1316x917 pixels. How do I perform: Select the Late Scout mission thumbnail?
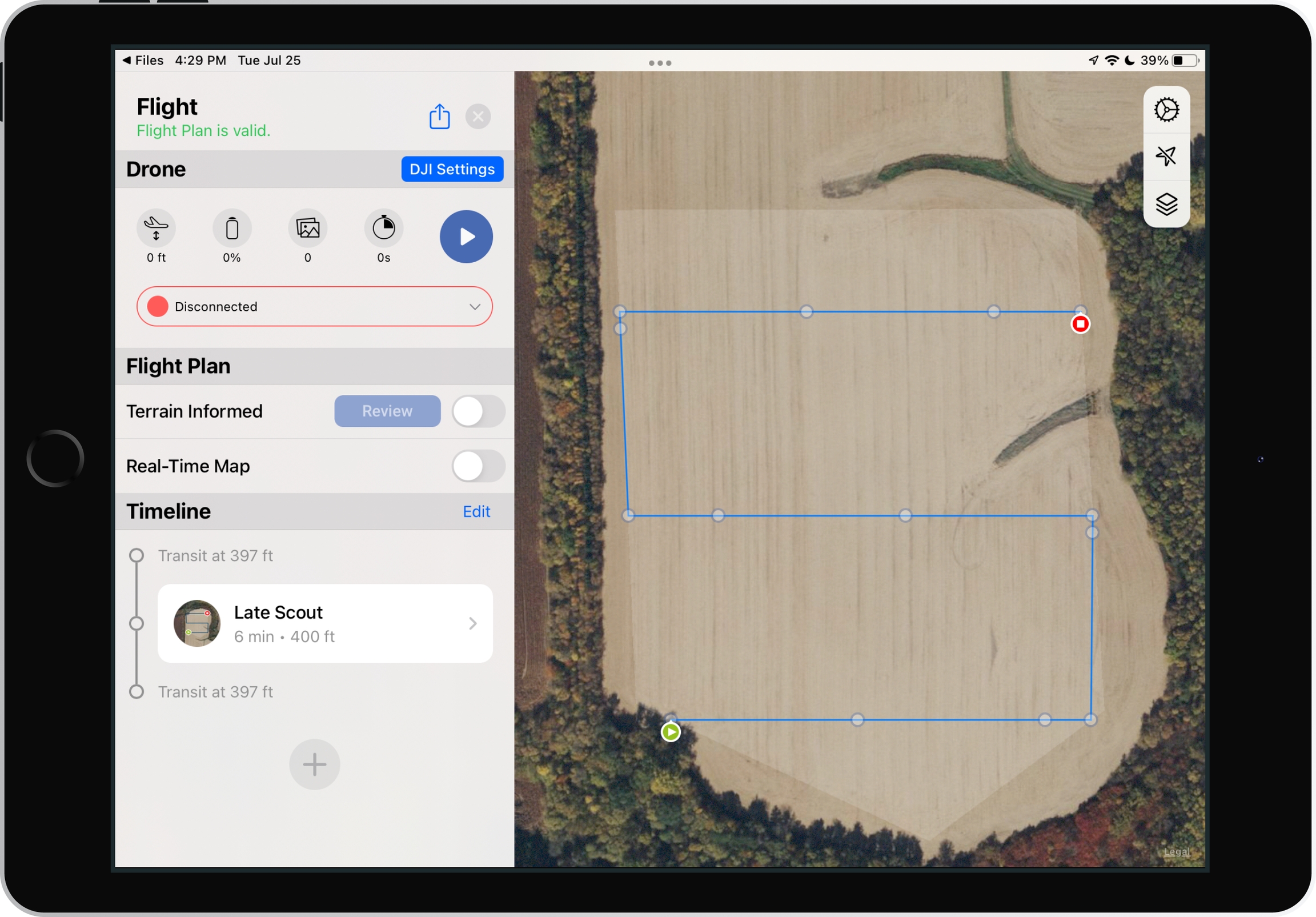click(x=196, y=623)
